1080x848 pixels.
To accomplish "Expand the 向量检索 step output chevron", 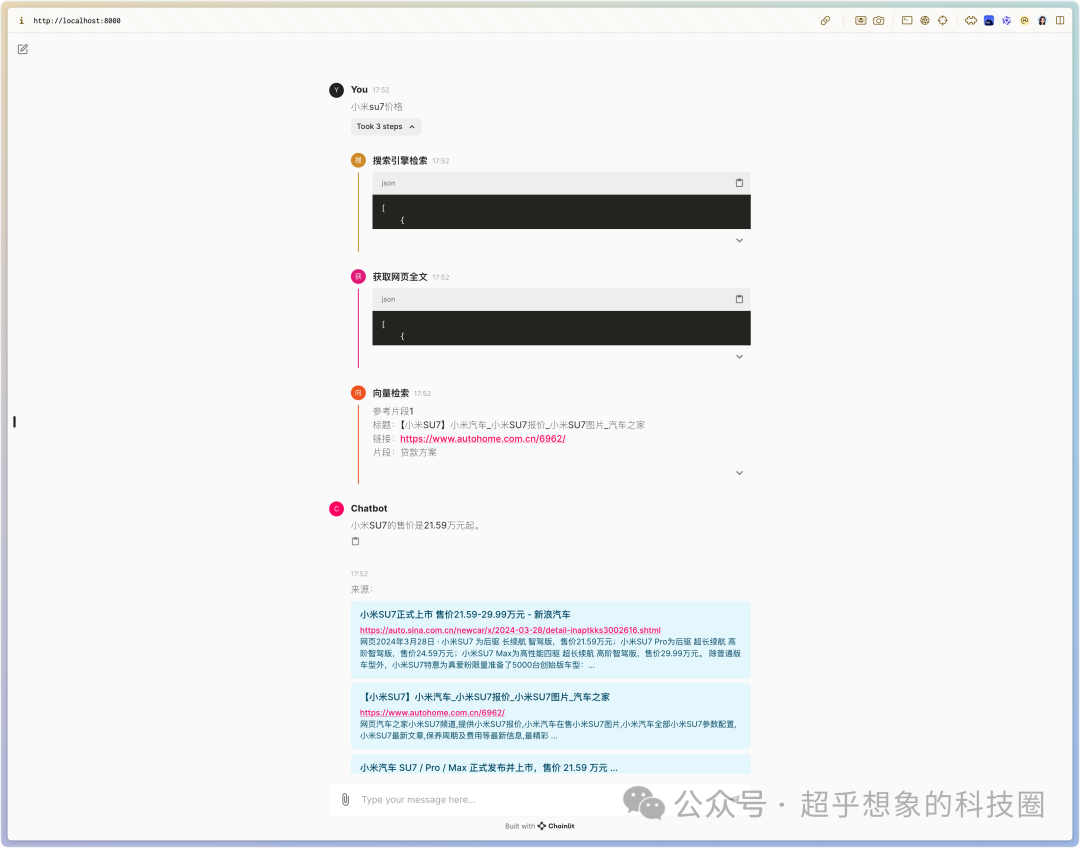I will (739, 473).
